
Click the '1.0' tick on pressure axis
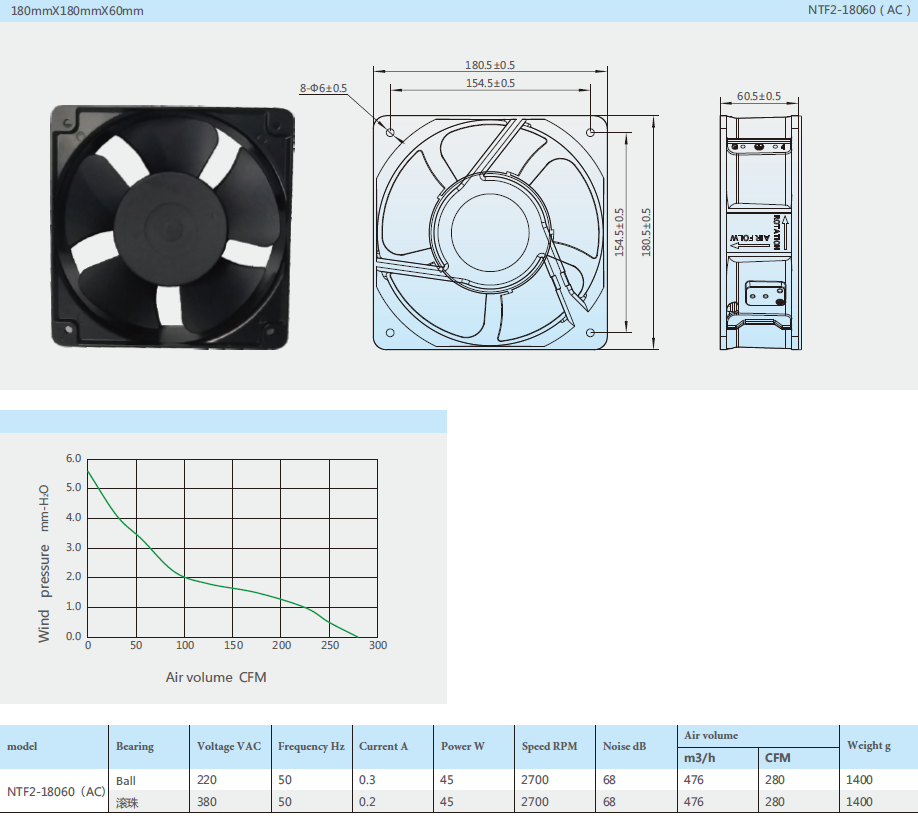tap(73, 607)
